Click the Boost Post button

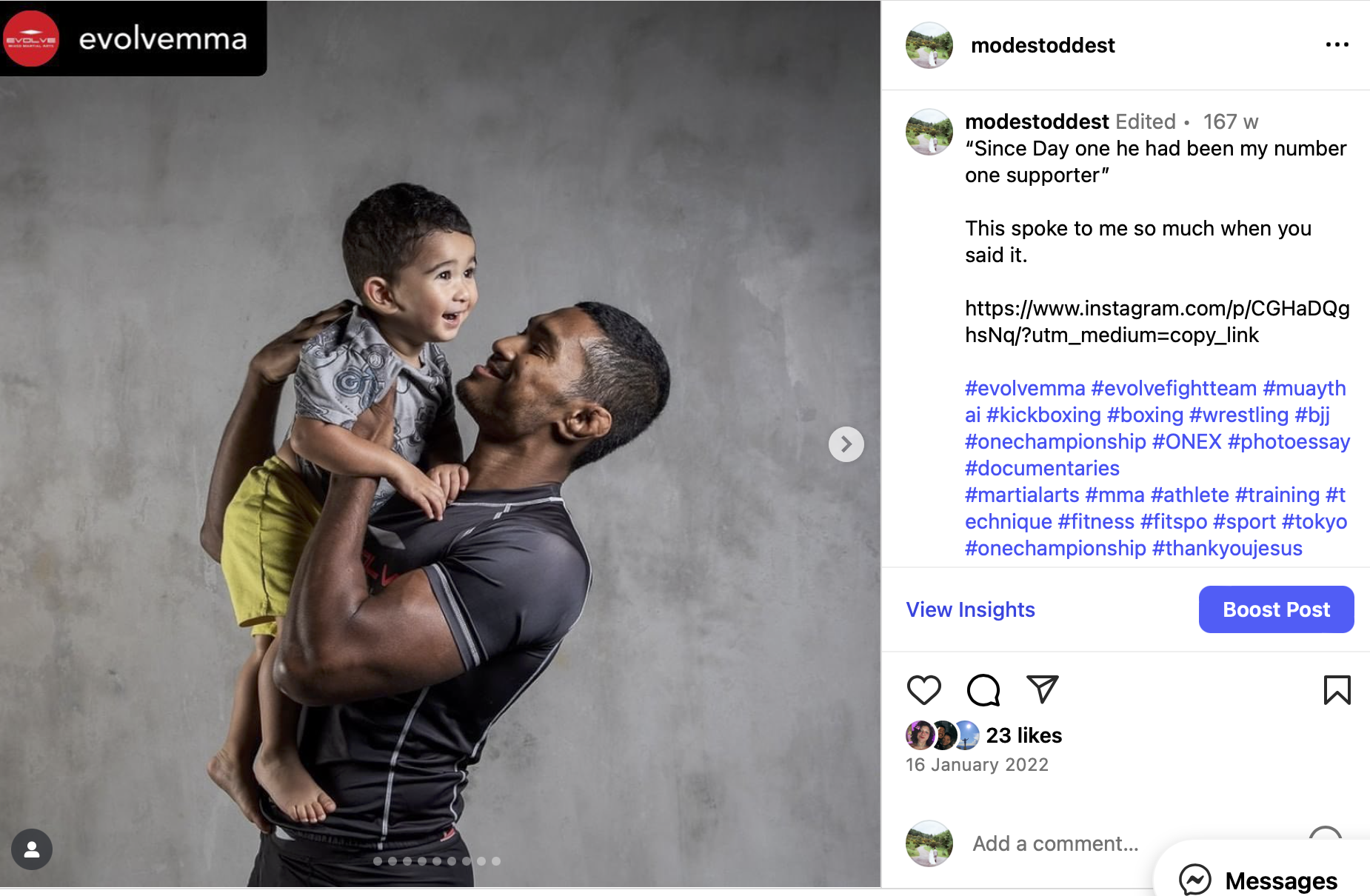1276,609
